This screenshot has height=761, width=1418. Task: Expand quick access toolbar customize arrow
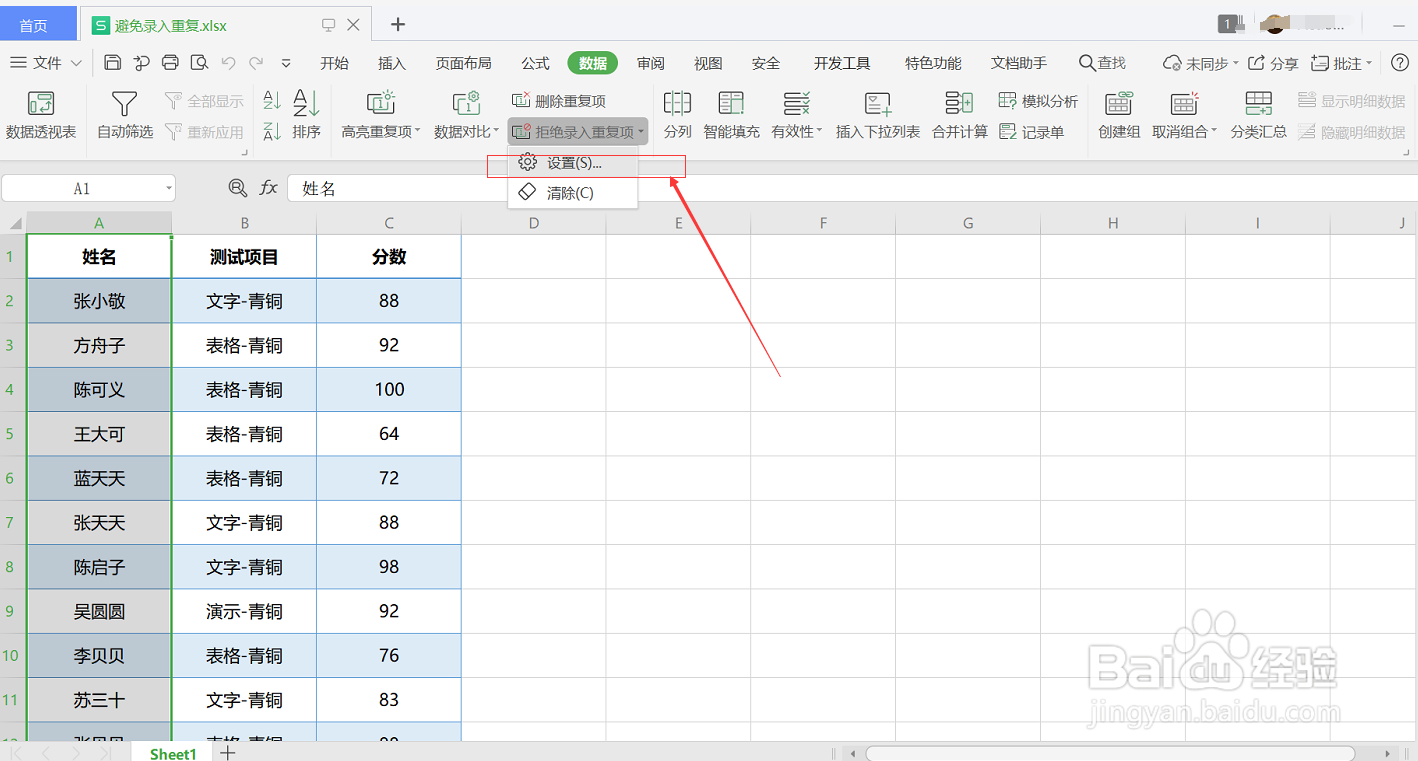(286, 63)
